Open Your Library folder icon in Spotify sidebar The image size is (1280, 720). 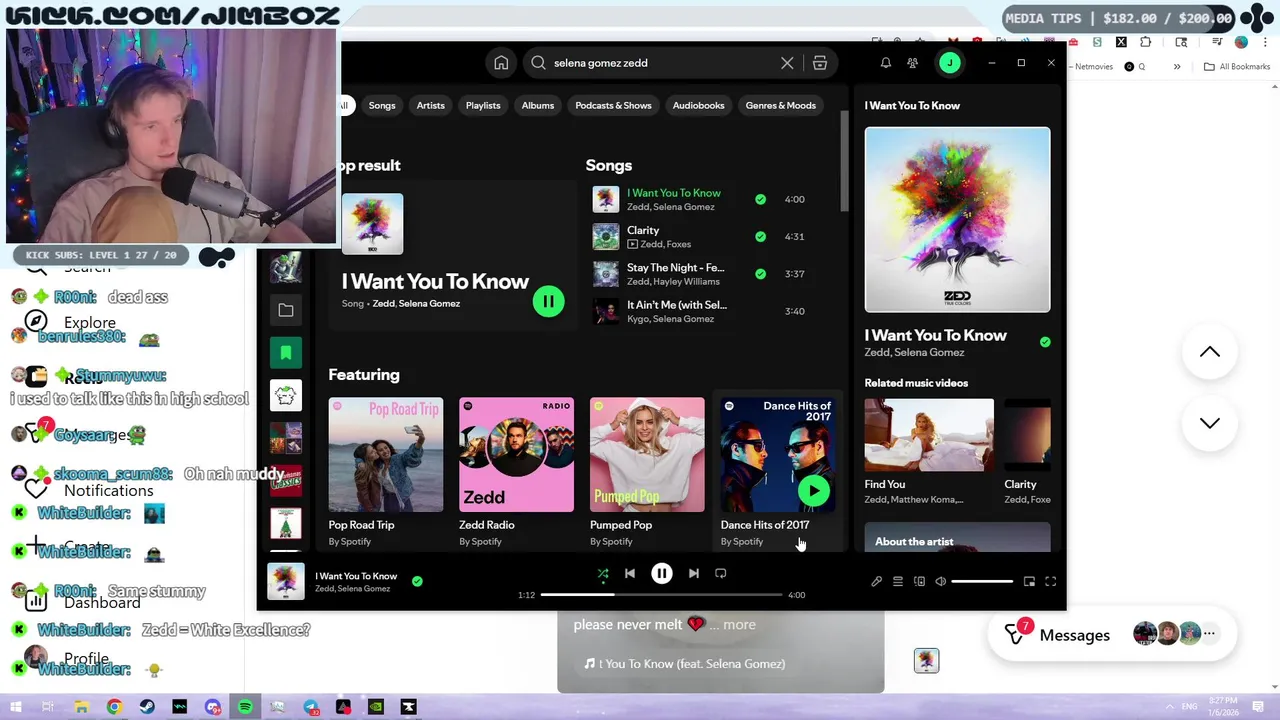click(286, 310)
